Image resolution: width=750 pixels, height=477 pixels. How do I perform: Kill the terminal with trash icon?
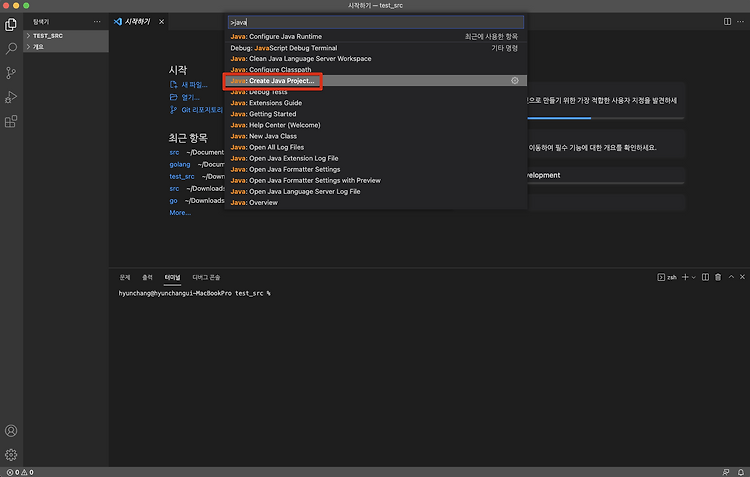[718, 277]
